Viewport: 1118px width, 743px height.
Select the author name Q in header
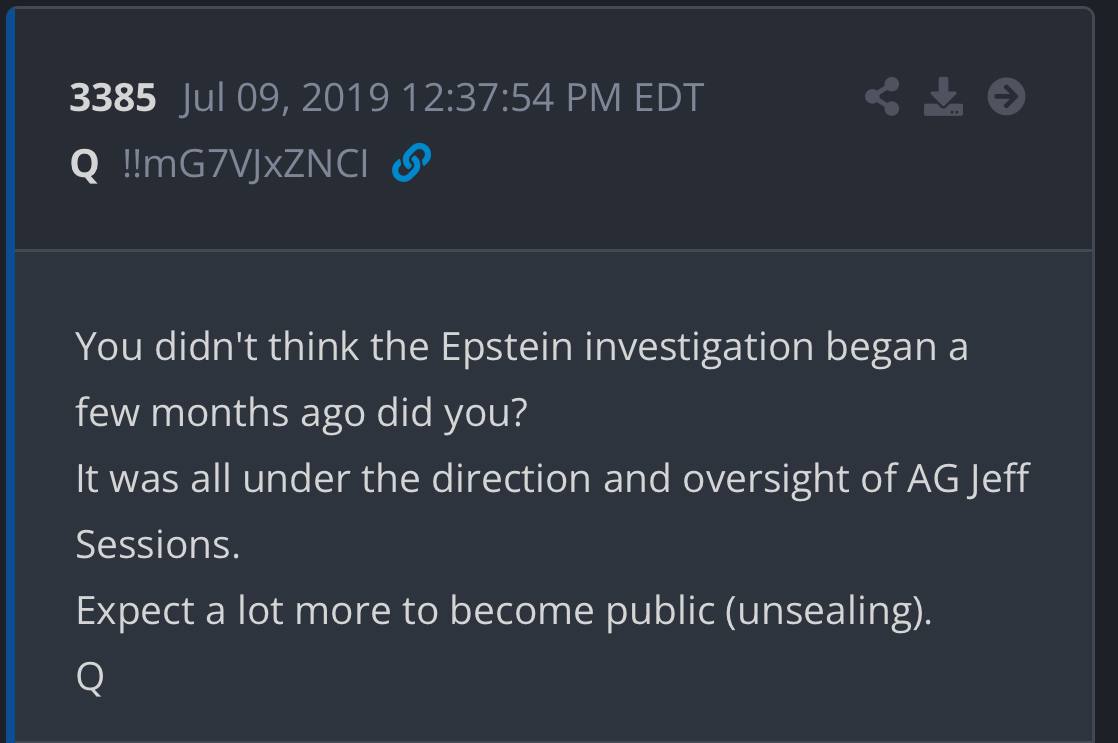coord(85,163)
